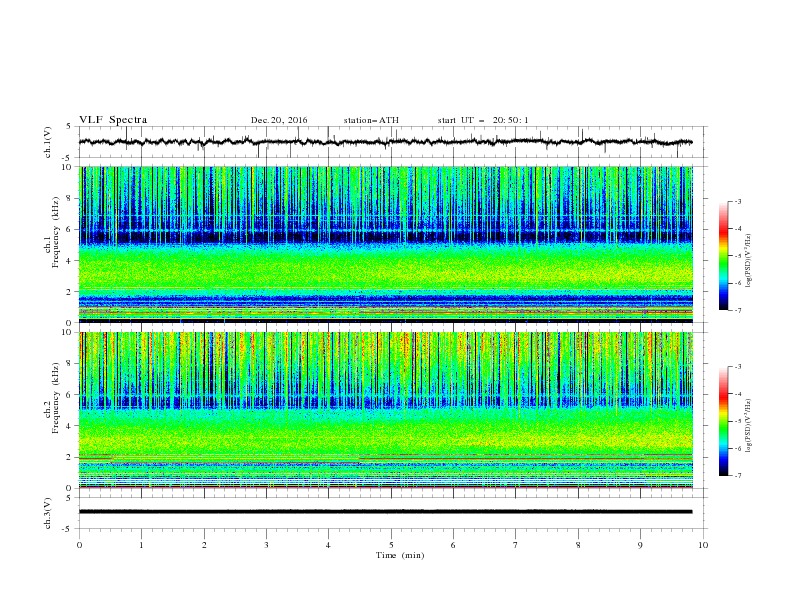Click the ch.1 spectrogram color bar
Image resolution: width=792 pixels, height=612 pixels.
(723, 255)
